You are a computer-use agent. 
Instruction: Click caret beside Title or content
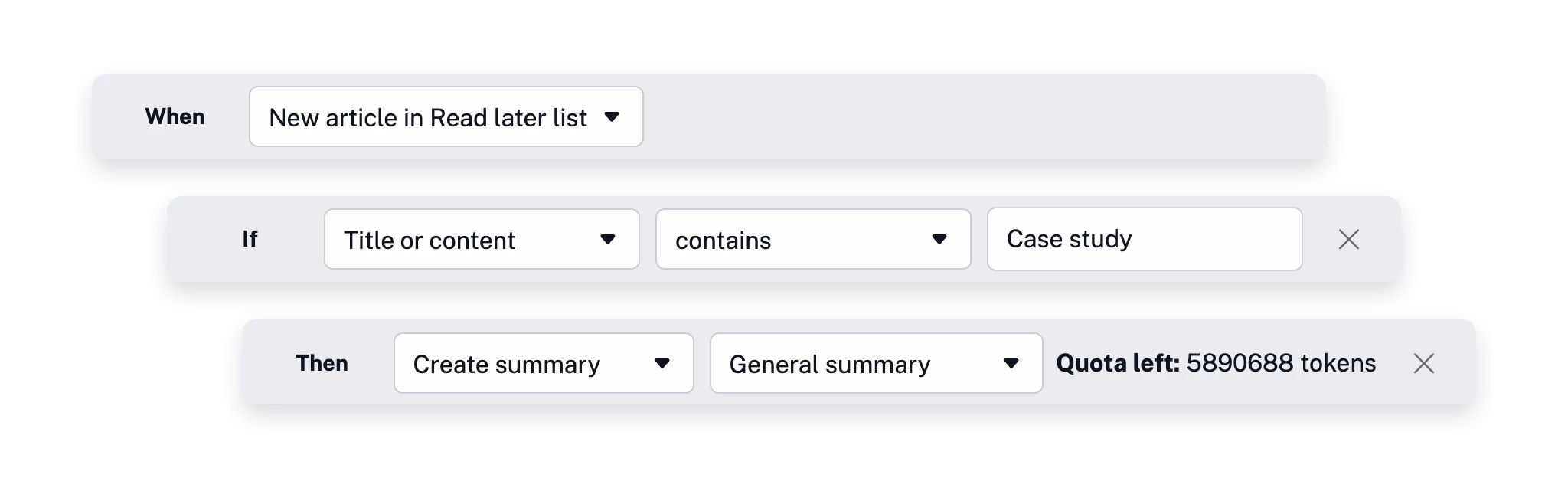point(608,240)
